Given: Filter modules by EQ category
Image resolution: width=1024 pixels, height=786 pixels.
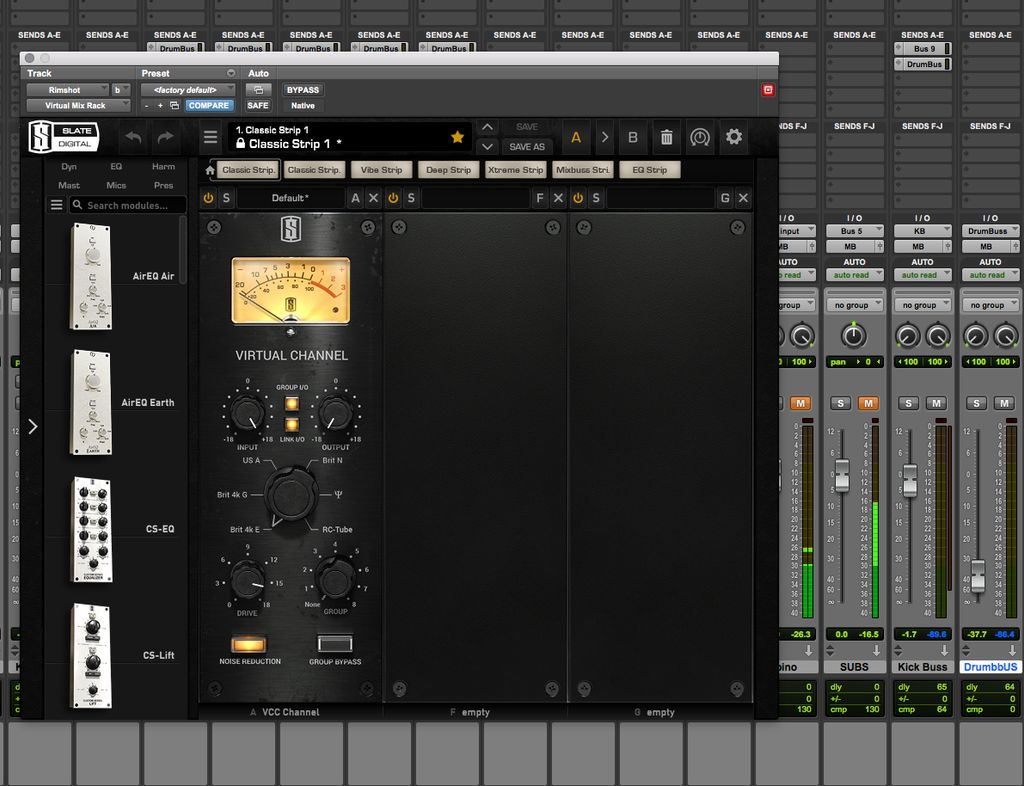Looking at the screenshot, I should pos(116,166).
